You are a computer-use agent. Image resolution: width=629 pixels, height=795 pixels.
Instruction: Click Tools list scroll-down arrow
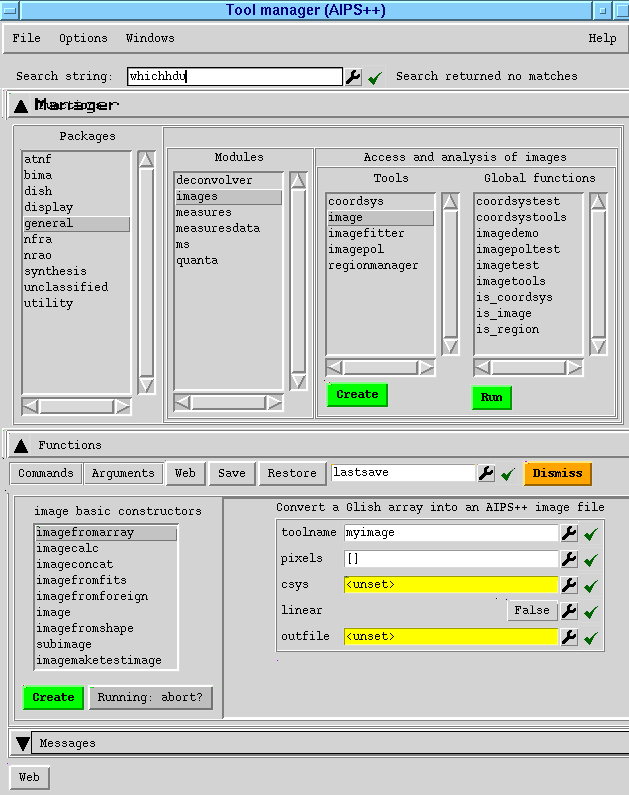pyautogui.click(x=450, y=346)
